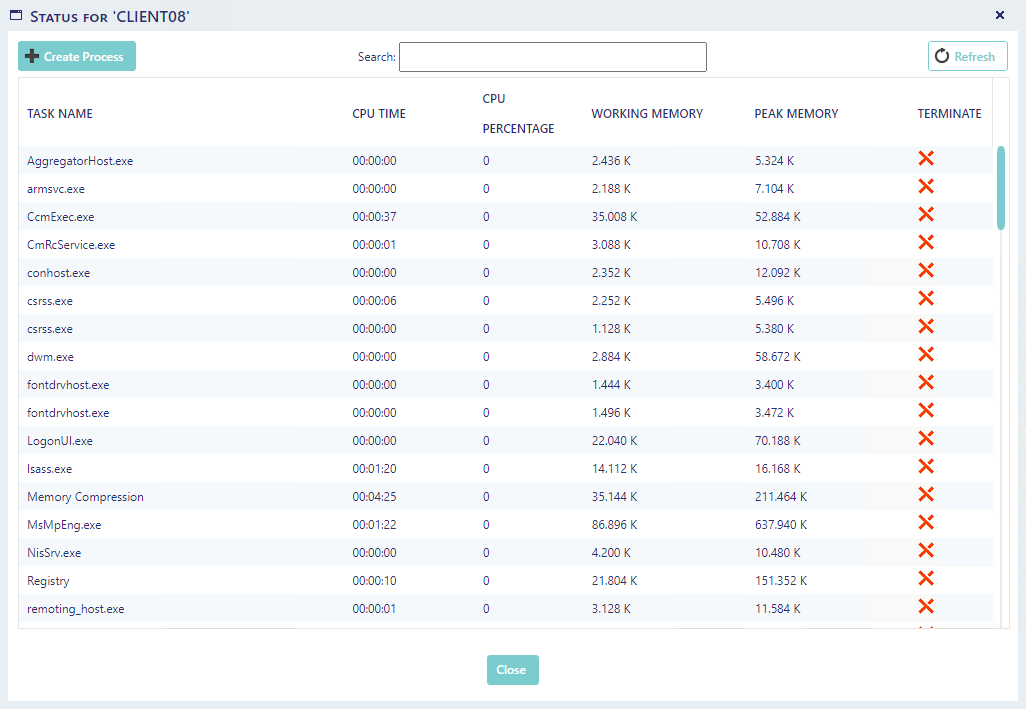This screenshot has height=709, width=1026.
Task: Terminate the CcmExec.exe process
Action: tap(925, 214)
